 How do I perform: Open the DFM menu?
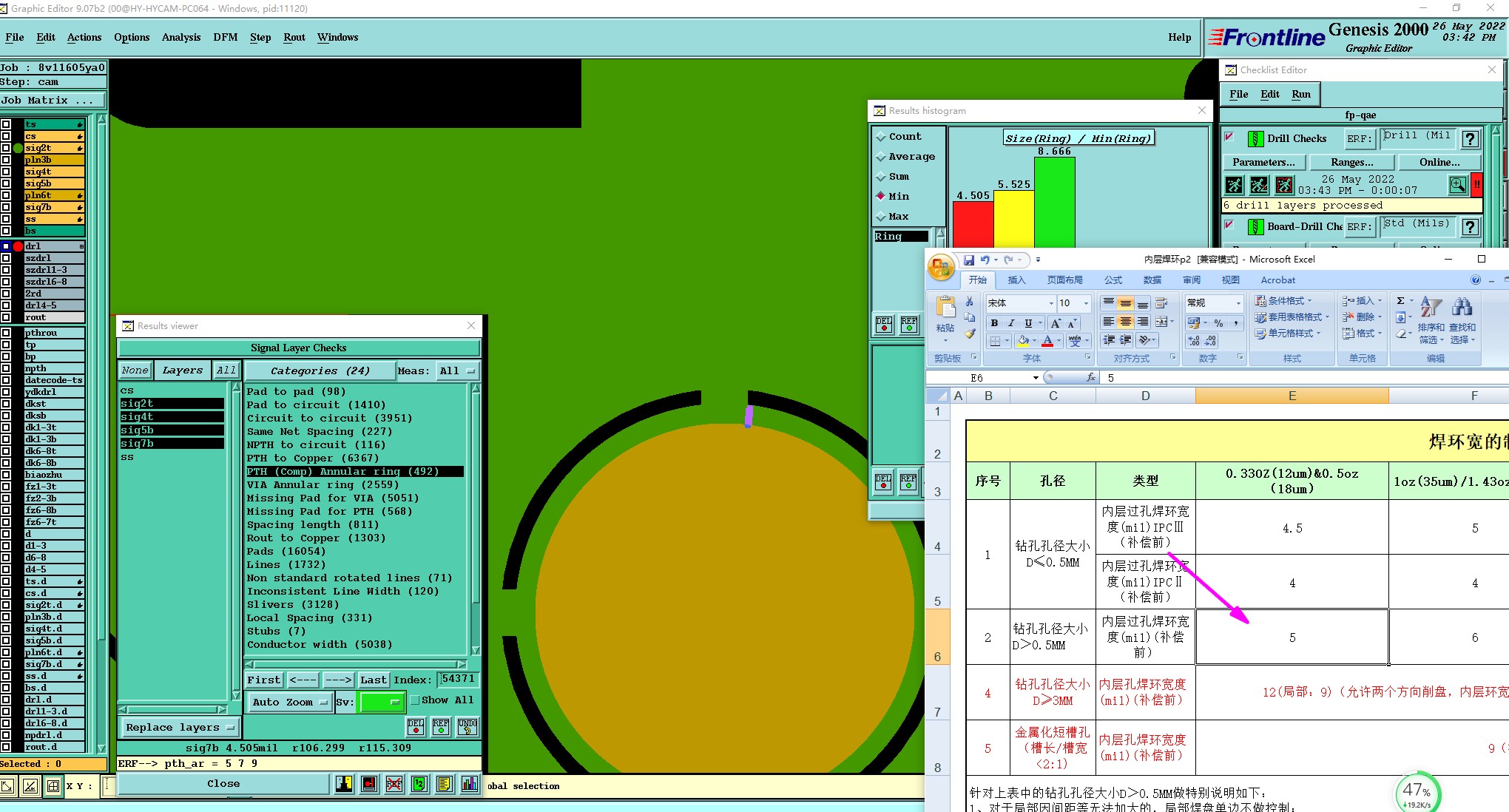tap(225, 37)
